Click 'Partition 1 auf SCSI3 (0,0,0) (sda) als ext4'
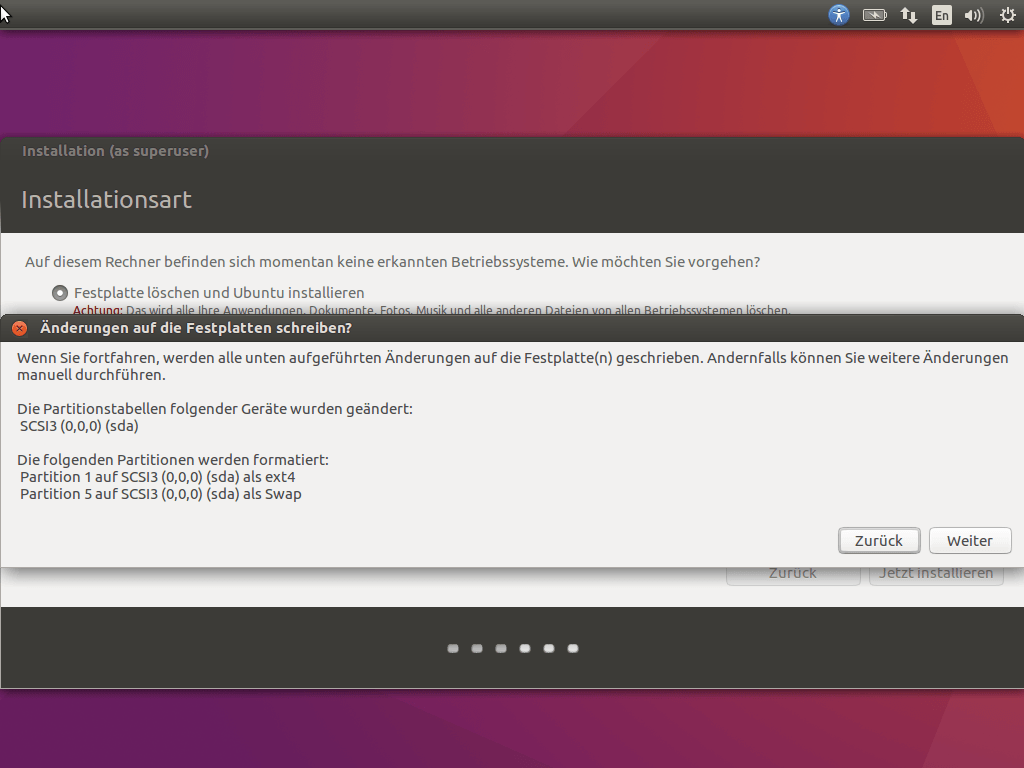Image resolution: width=1024 pixels, height=768 pixels. coord(157,477)
